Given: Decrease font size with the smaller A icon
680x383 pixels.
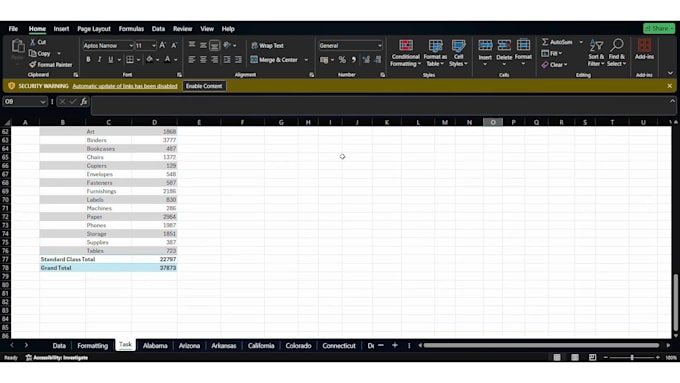Looking at the screenshot, I should (174, 45).
